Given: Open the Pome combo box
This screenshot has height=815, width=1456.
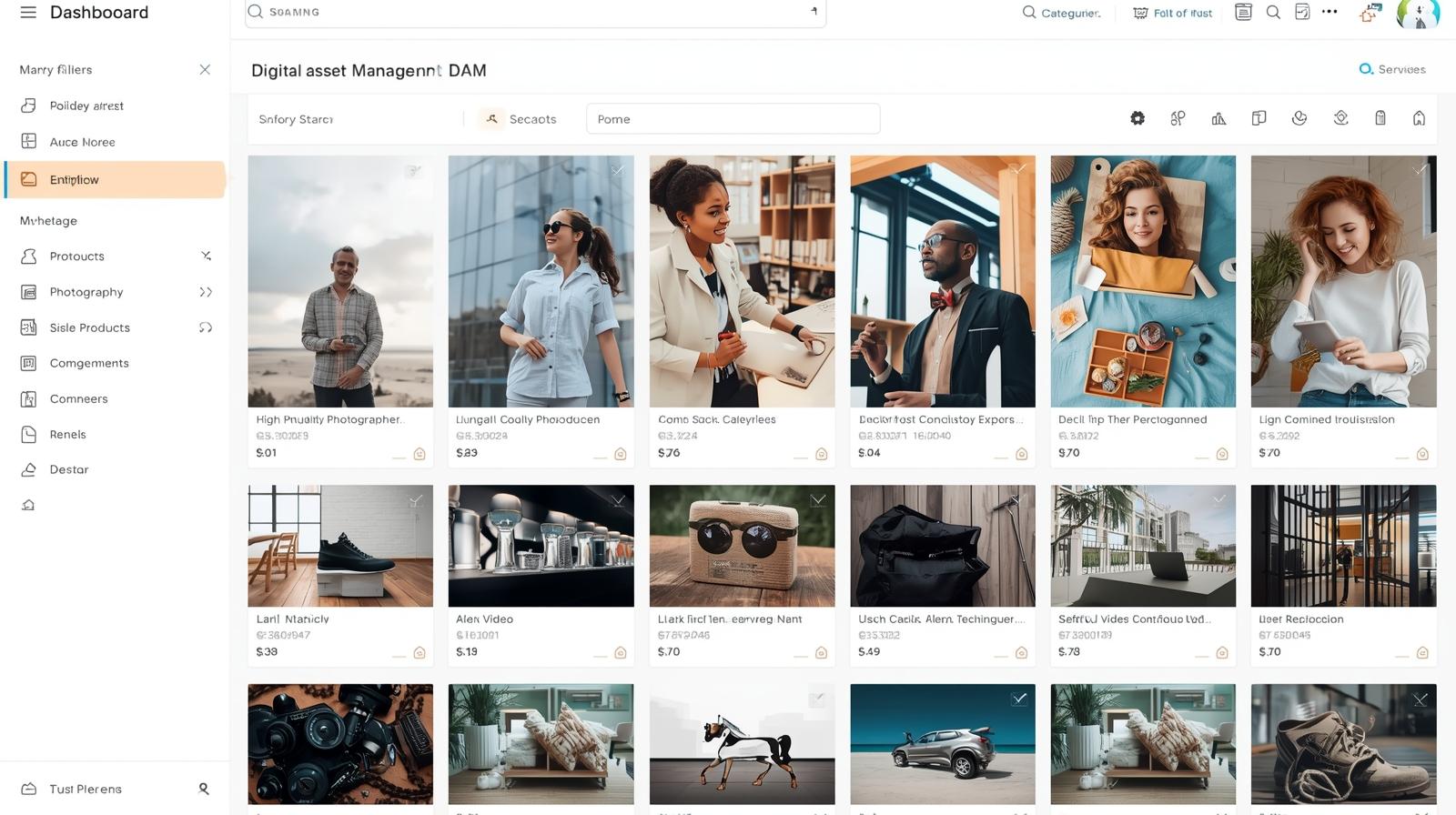Looking at the screenshot, I should tap(733, 119).
